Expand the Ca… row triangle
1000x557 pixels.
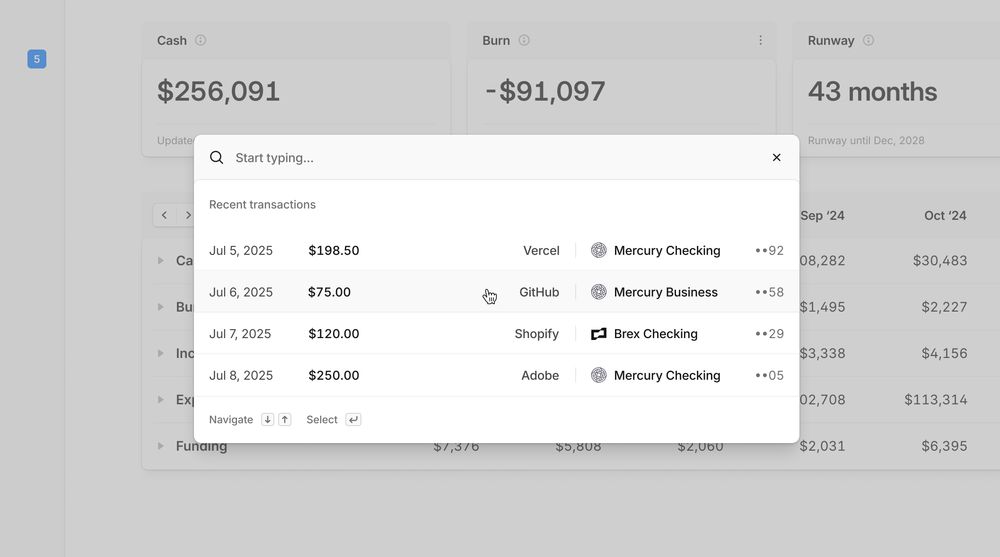(161, 260)
